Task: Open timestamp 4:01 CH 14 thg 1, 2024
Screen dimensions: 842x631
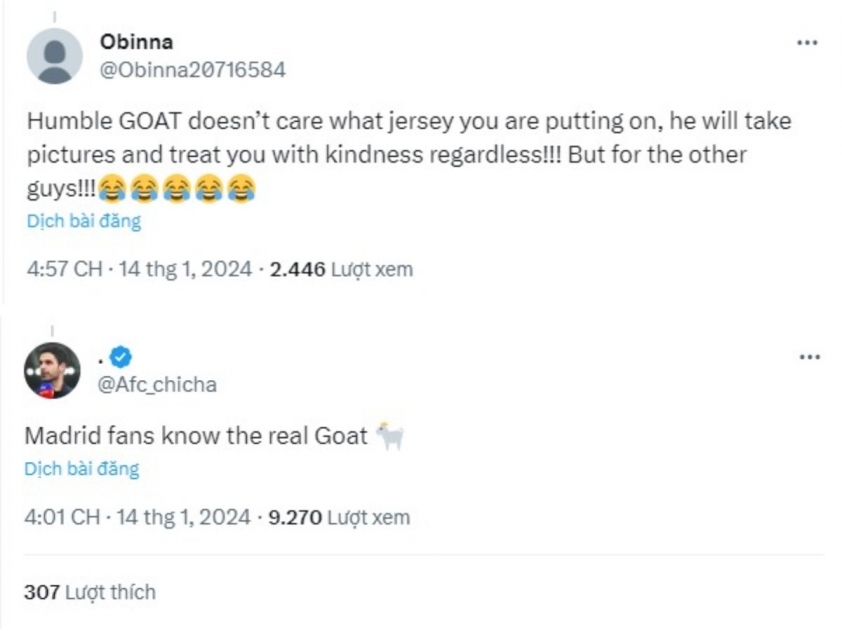Action: tap(137, 517)
